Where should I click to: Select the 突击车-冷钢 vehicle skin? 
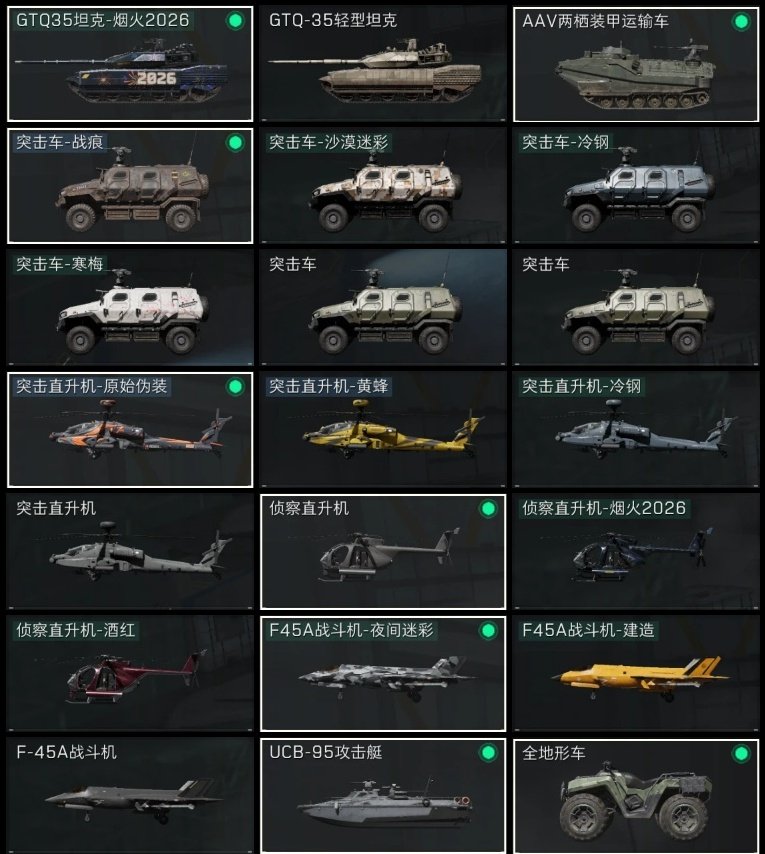(636, 186)
